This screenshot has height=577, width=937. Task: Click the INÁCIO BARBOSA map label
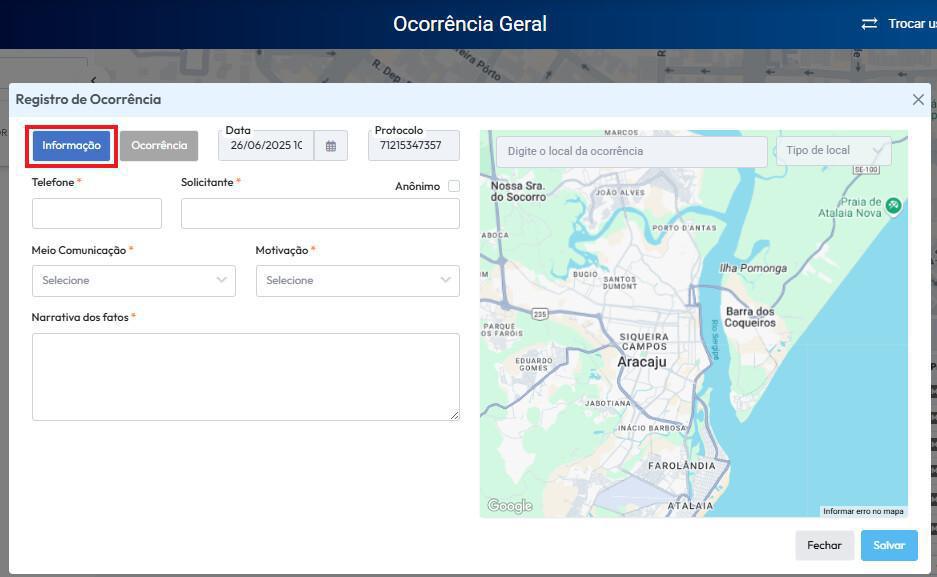(651, 428)
